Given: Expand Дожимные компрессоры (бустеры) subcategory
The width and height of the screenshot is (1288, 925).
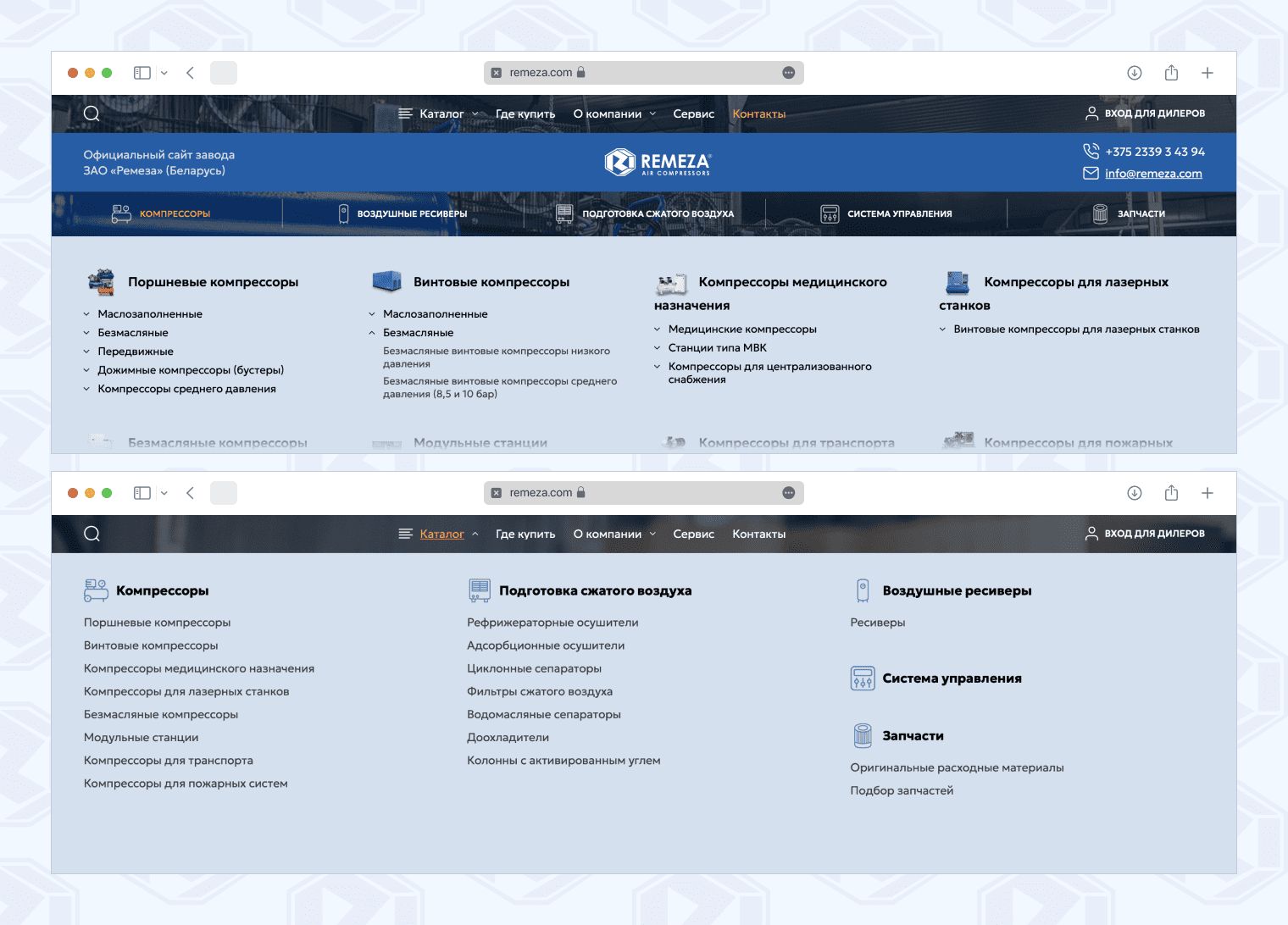Looking at the screenshot, I should pos(86,370).
